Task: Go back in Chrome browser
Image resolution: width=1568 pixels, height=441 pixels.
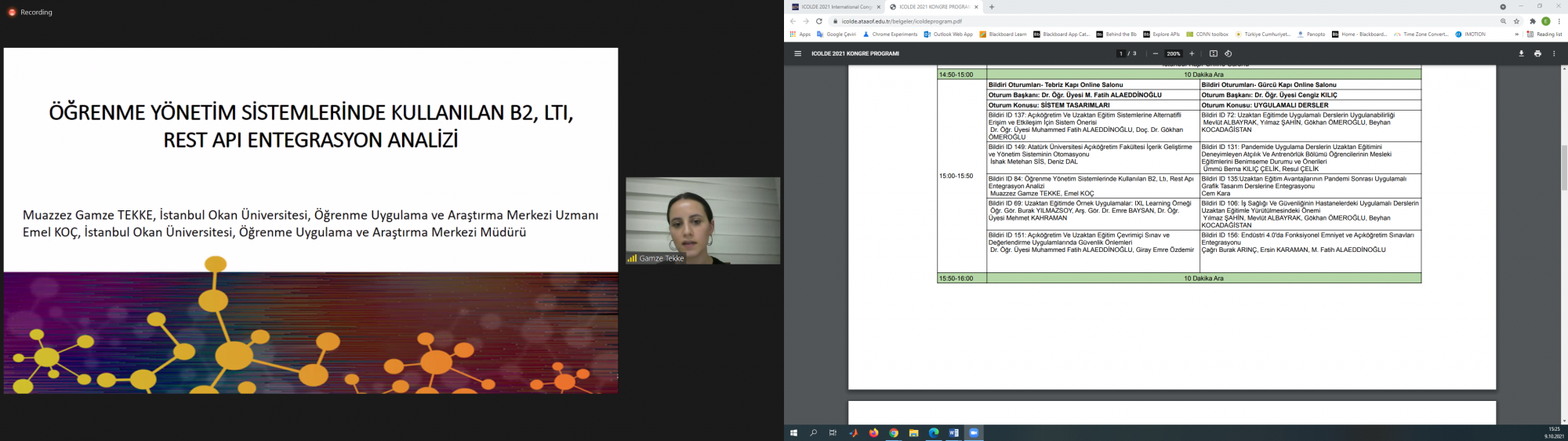Action: [x=793, y=21]
